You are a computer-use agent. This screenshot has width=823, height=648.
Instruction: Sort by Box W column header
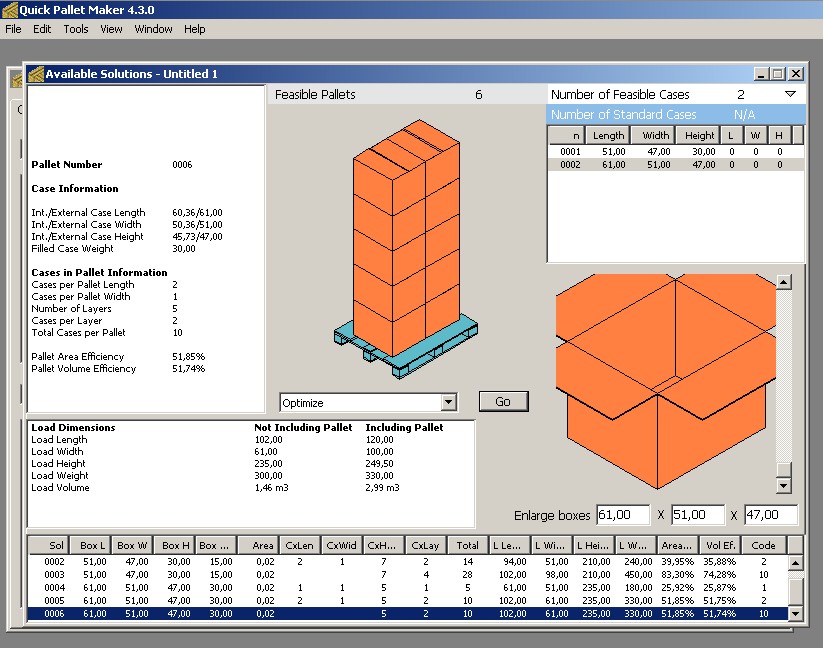(x=132, y=545)
